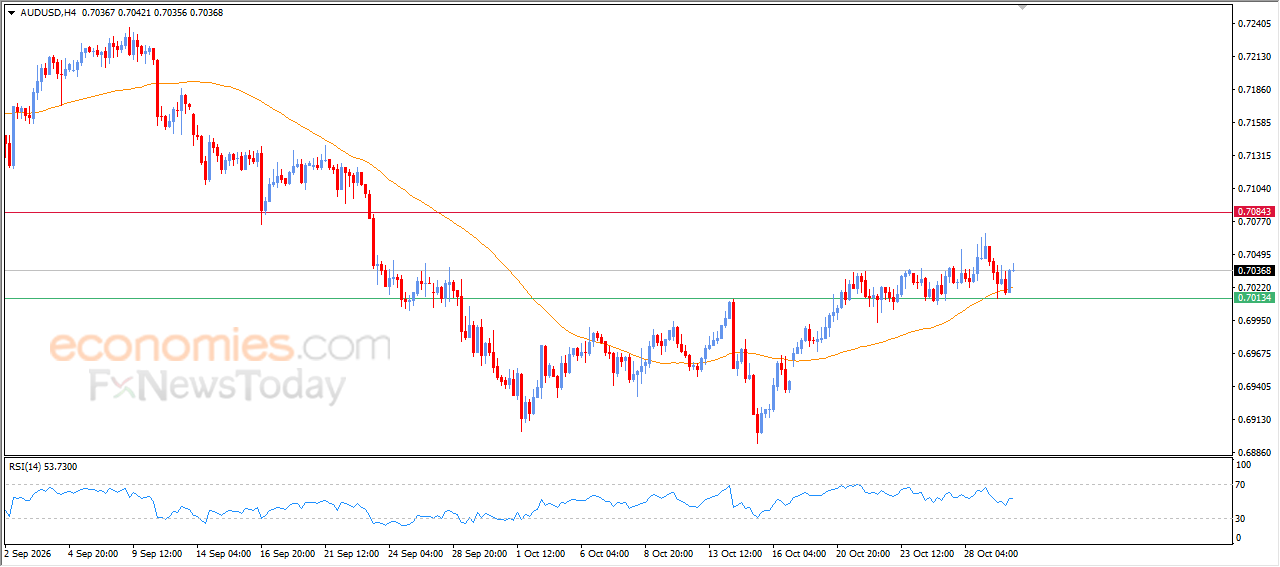The width and height of the screenshot is (1280, 567).
Task: Click the green price tag 0.70134
Action: [x=1253, y=298]
